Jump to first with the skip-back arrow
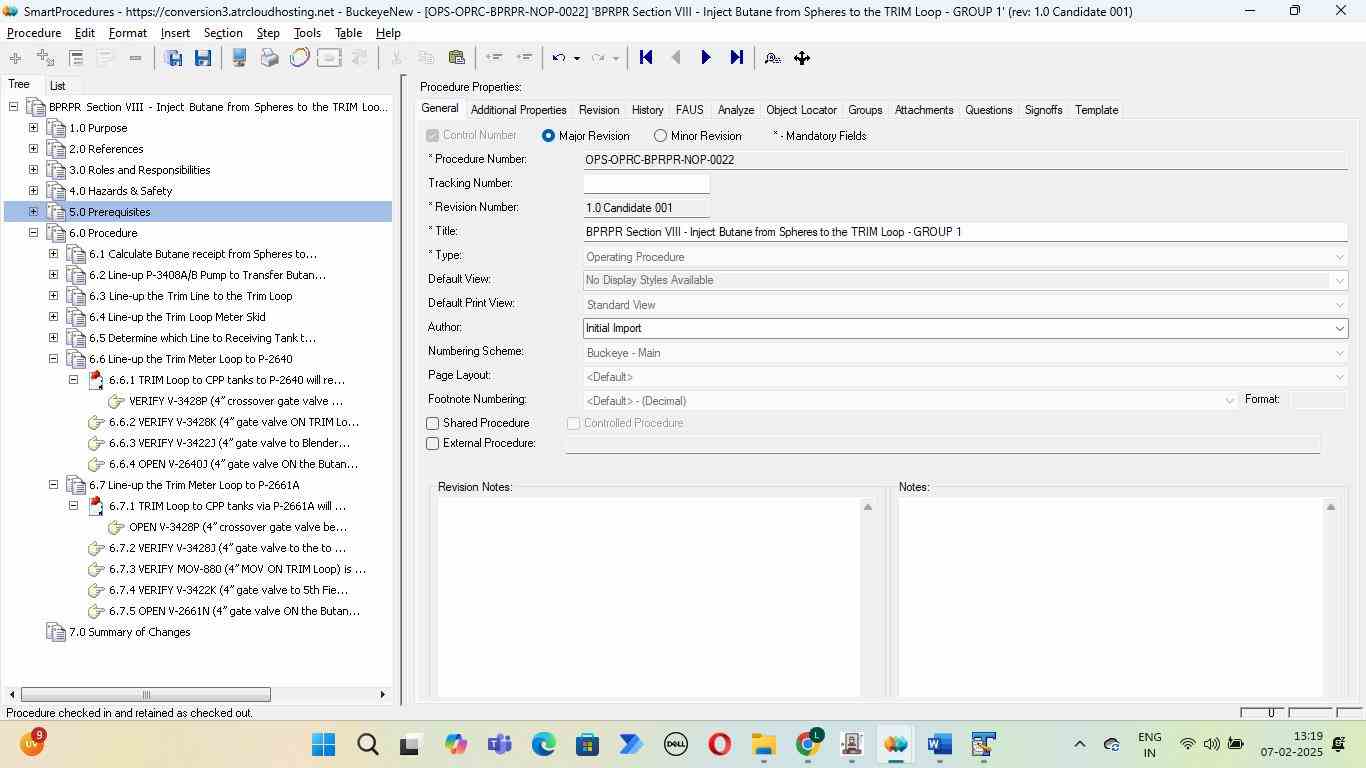This screenshot has width=1366, height=768. 646,58
